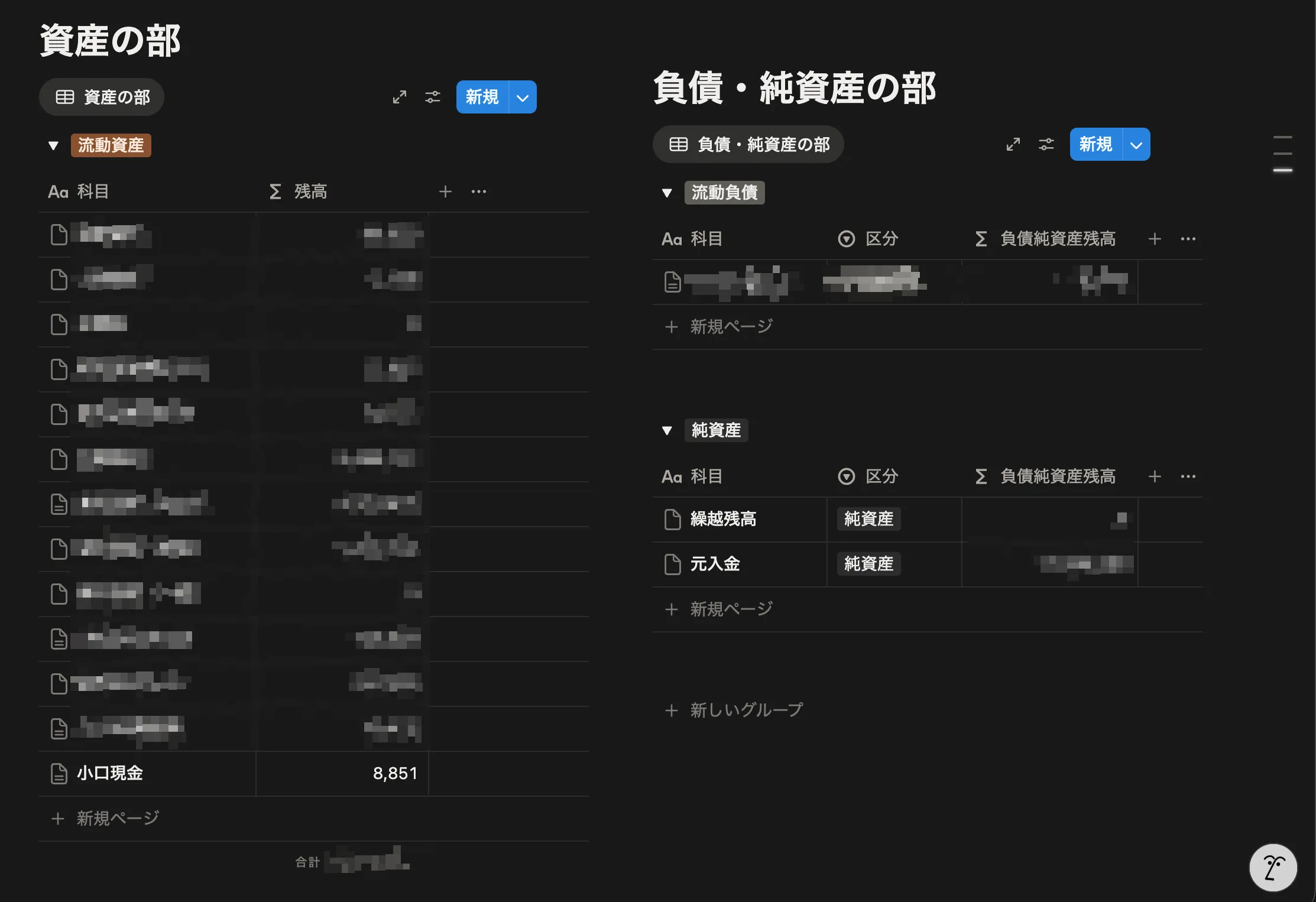This screenshot has height=902, width=1316.
Task: Click the page outline indicator
Action: (x=1282, y=154)
